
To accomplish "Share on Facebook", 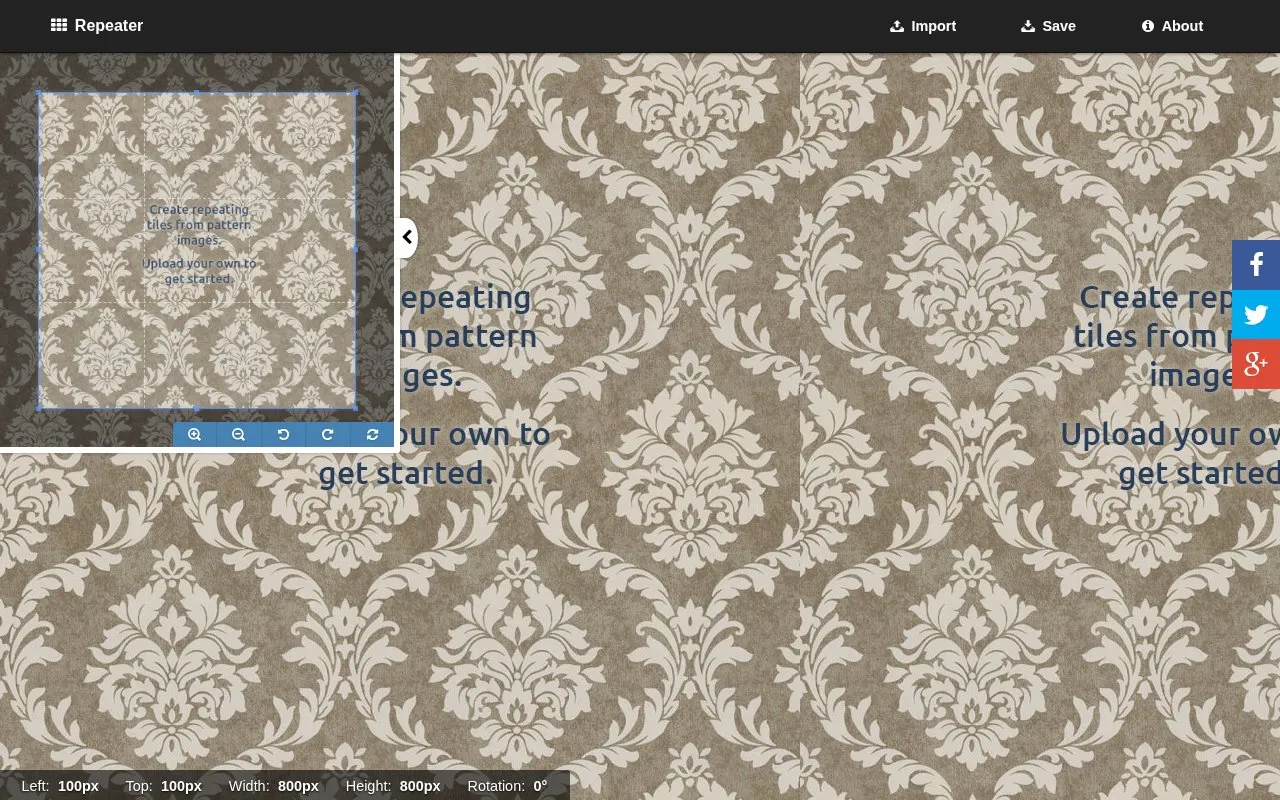I will (x=1256, y=265).
